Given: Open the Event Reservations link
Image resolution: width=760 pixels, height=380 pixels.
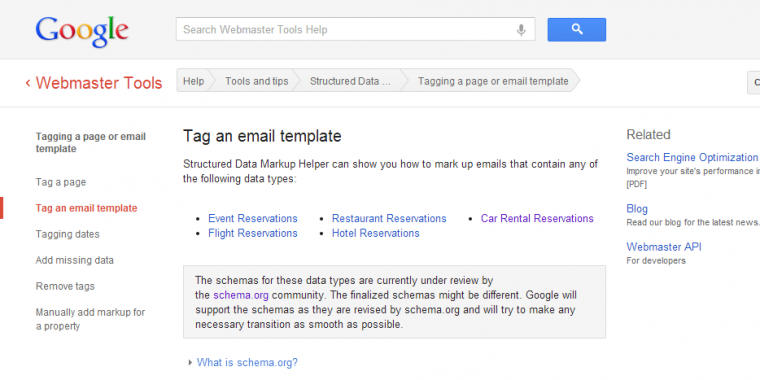Looking at the screenshot, I should [x=253, y=219].
